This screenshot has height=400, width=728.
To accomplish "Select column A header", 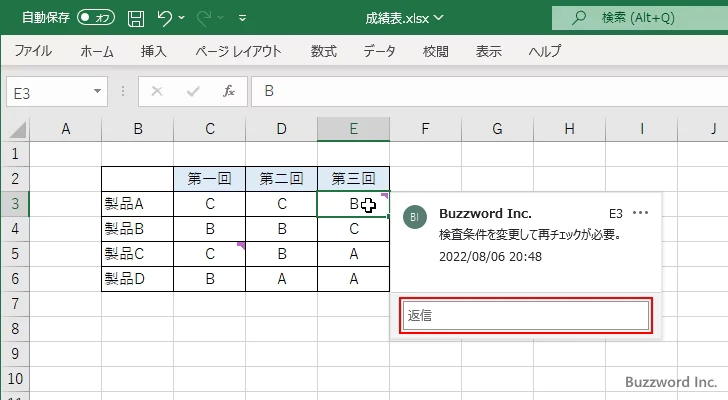I will pyautogui.click(x=65, y=129).
